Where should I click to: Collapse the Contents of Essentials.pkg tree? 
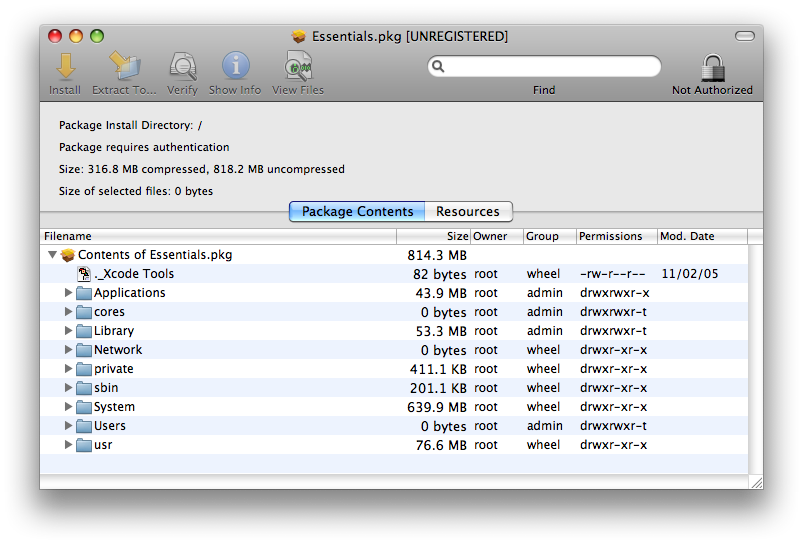coord(52,255)
